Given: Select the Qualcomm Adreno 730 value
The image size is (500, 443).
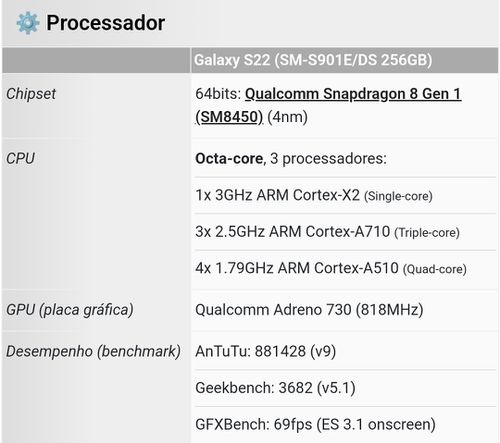Looking at the screenshot, I should coord(309,310).
